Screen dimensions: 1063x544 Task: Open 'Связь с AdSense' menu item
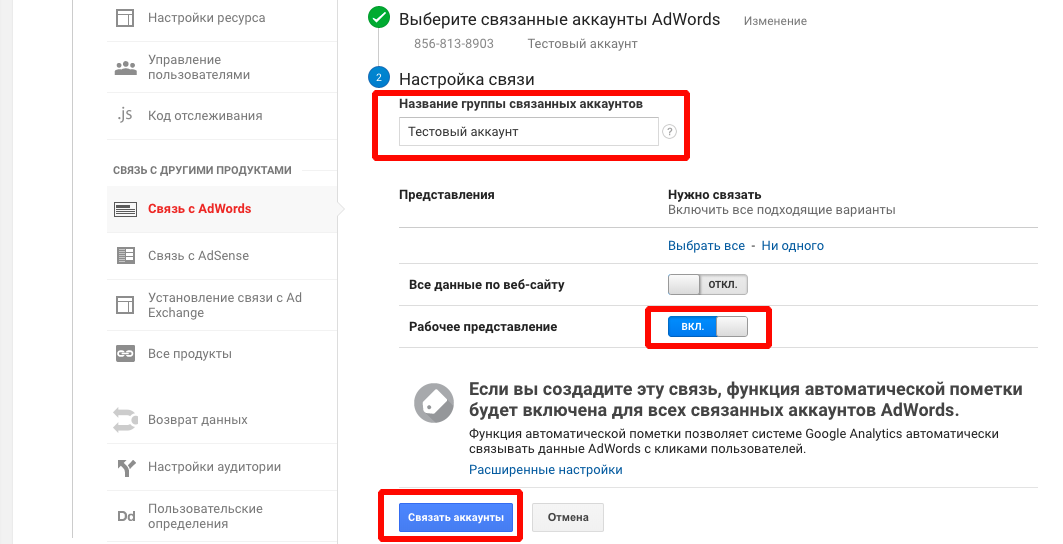pyautogui.click(x=198, y=256)
